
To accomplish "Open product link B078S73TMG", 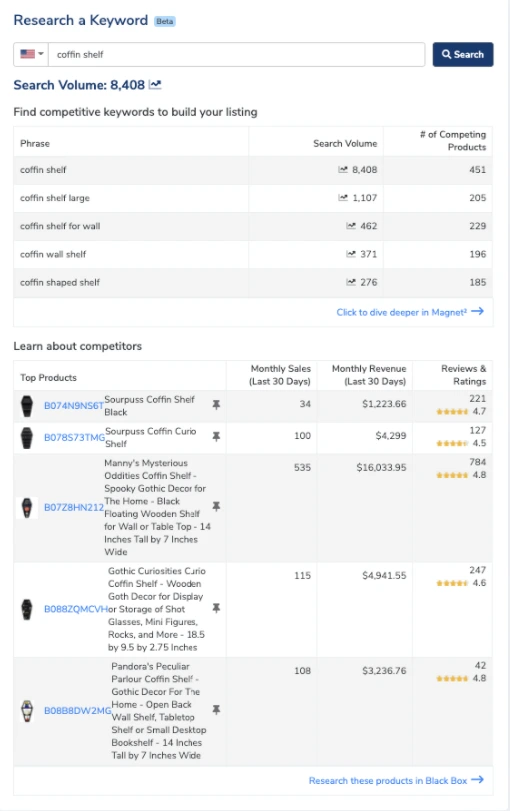I will 74,438.
